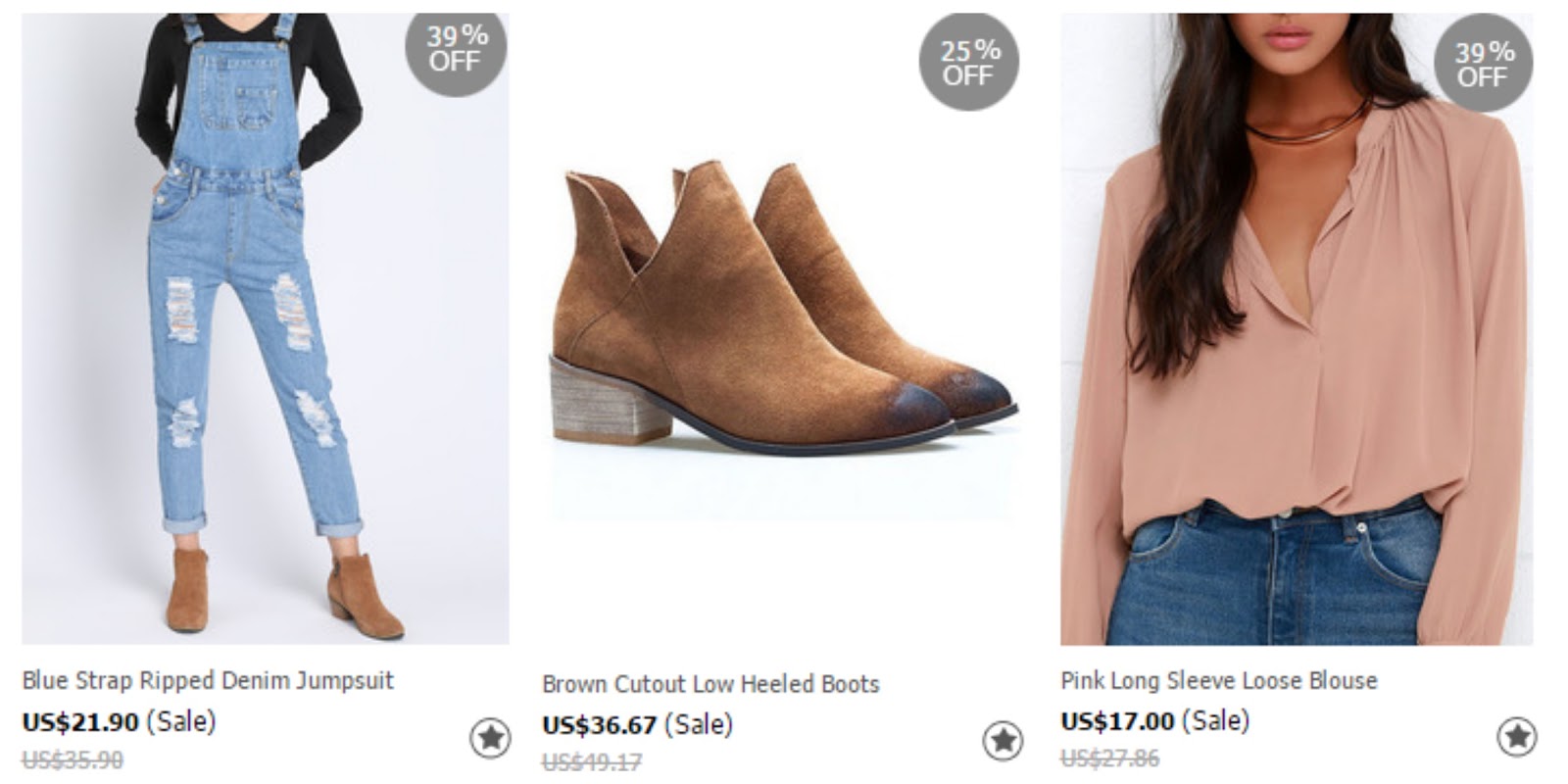1568x784 pixels.
Task: Open Blue Strap Ripped Denim Jumpsuit title link
Action: (x=208, y=680)
